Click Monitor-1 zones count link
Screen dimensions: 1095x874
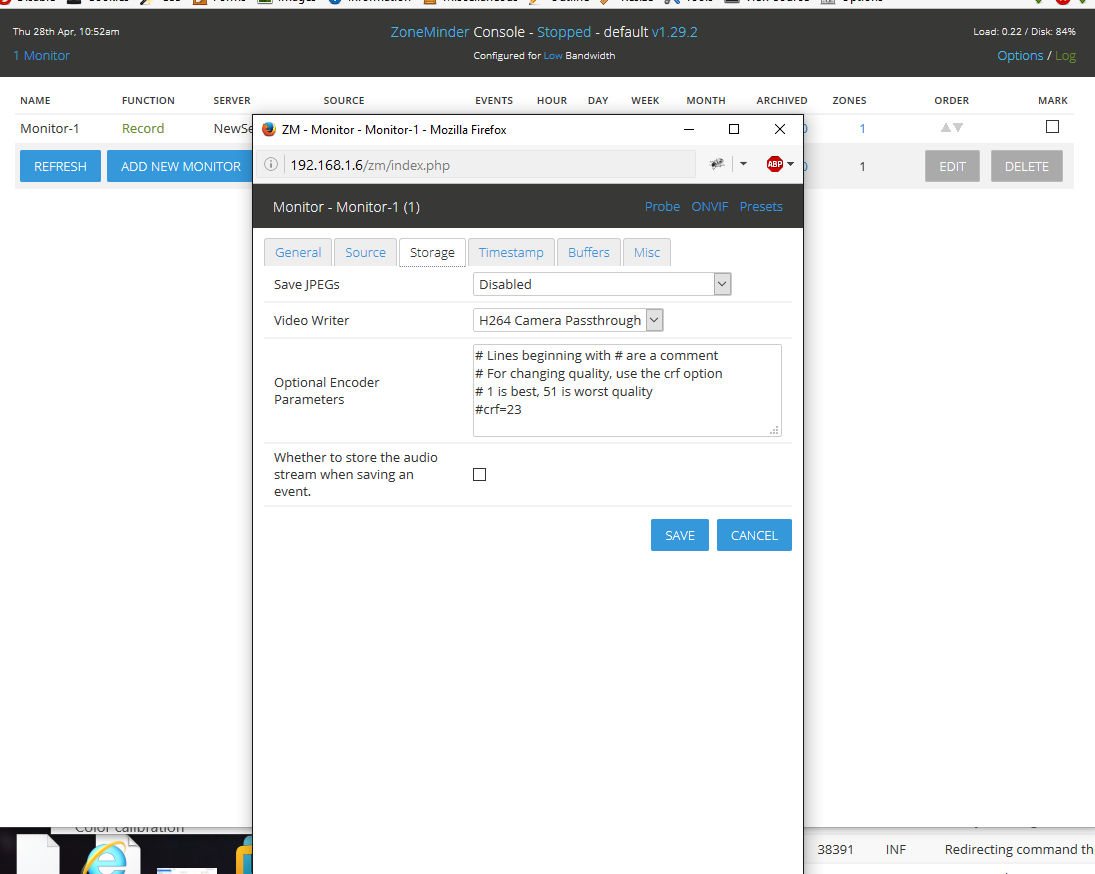(862, 128)
